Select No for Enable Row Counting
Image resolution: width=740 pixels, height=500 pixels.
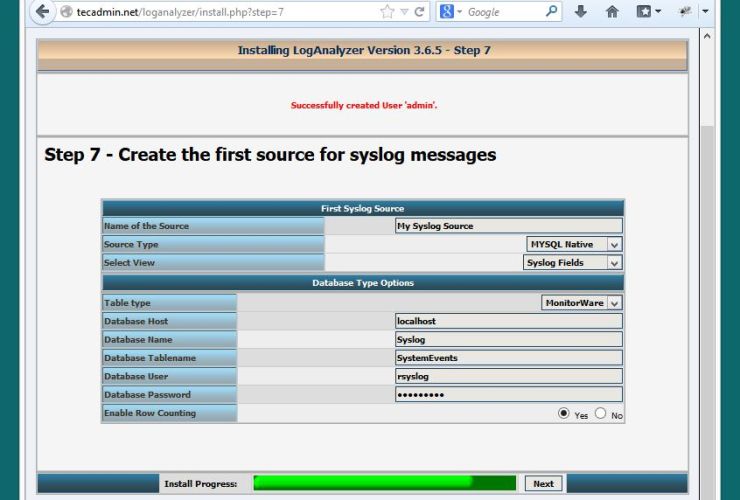click(x=601, y=413)
